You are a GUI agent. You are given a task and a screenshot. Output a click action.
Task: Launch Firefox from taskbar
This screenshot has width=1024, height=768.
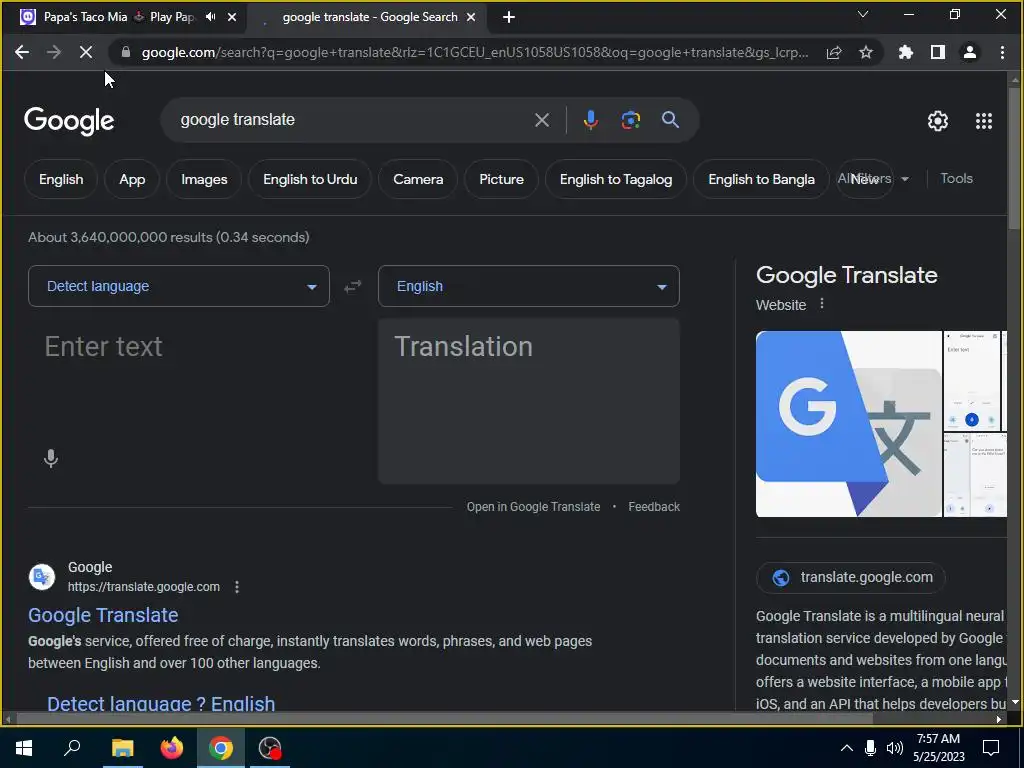[172, 748]
